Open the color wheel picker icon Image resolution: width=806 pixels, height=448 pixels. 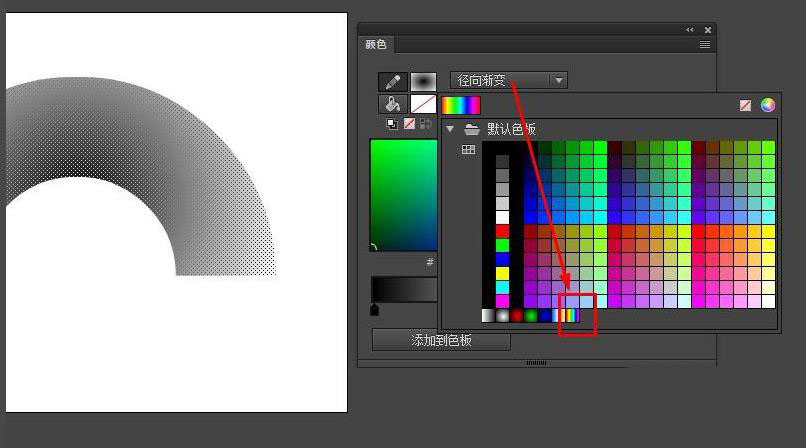tap(767, 105)
